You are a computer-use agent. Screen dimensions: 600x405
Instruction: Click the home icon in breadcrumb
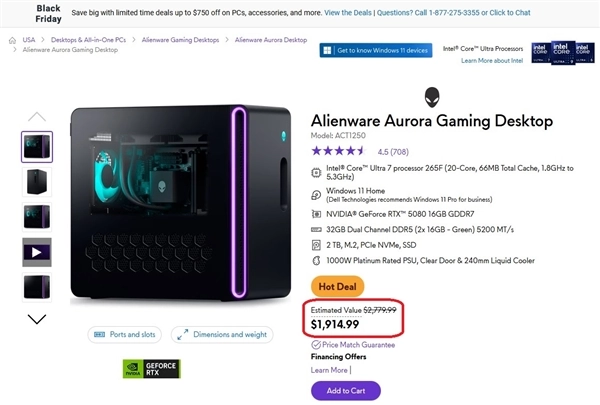click(11, 40)
